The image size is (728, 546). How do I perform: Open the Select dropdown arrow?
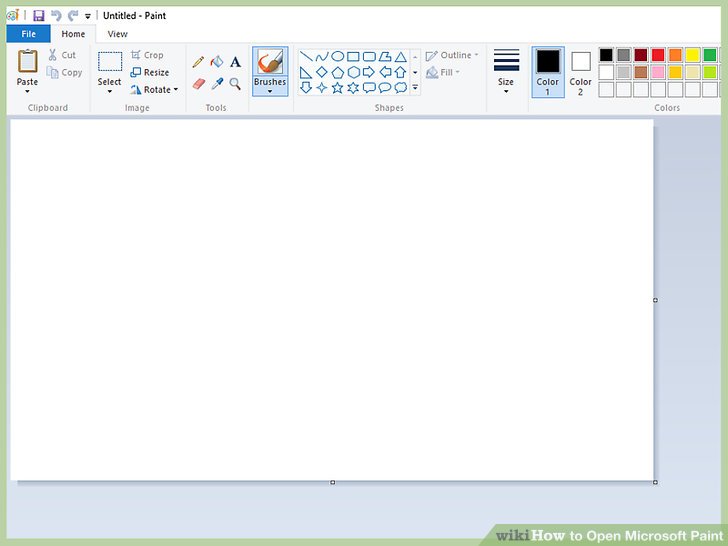click(110, 91)
